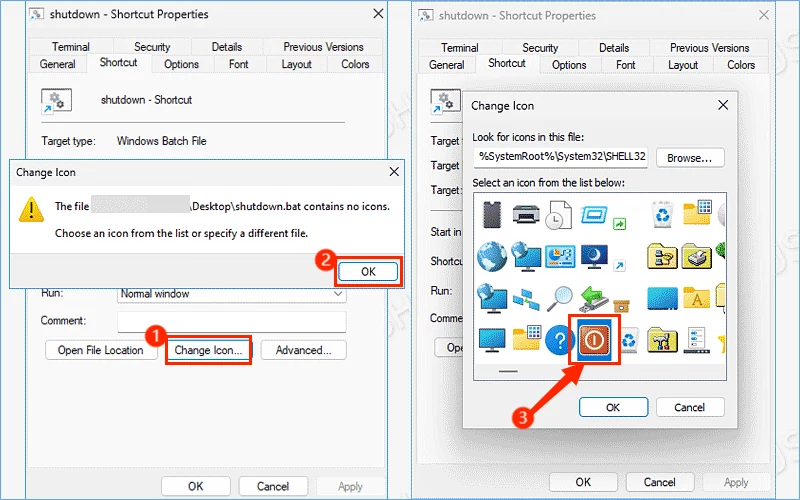
Task: Select the document with clock icon
Action: point(560,215)
